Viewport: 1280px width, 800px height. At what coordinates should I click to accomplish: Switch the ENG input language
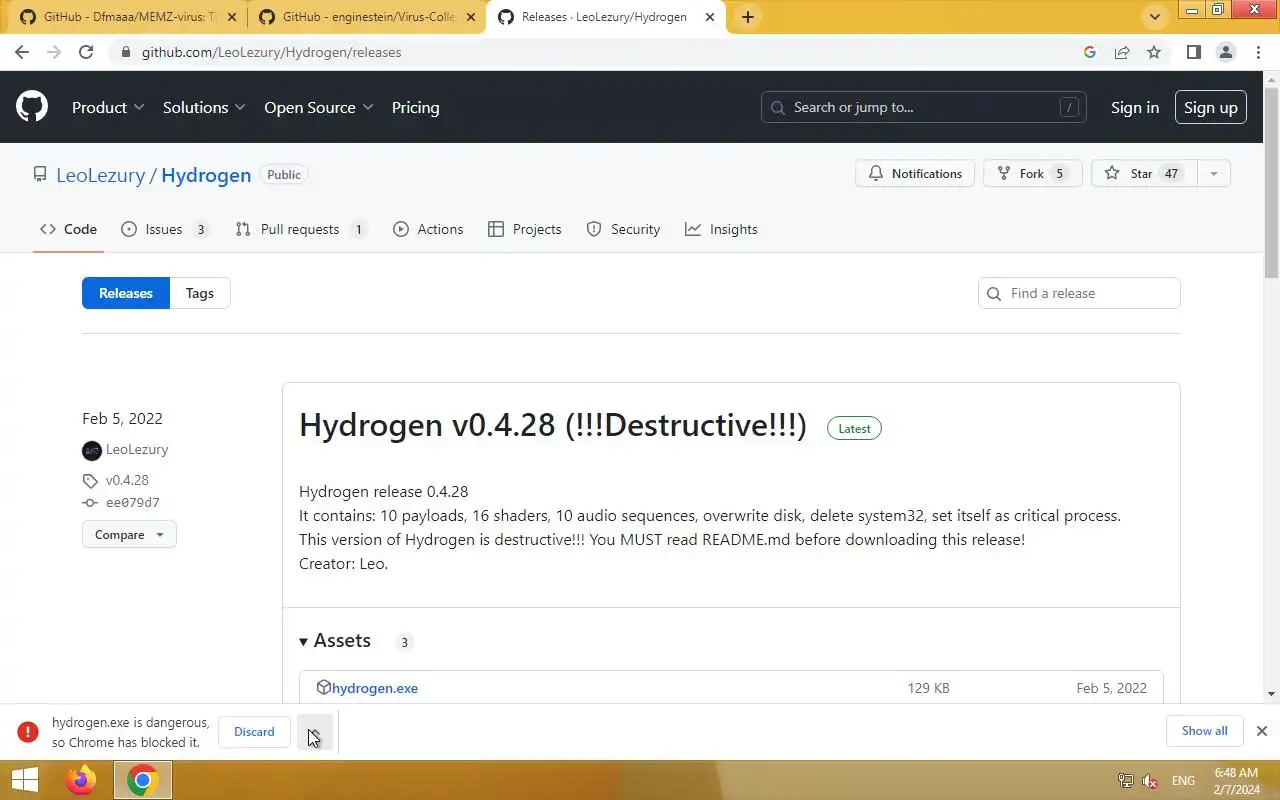1183,781
